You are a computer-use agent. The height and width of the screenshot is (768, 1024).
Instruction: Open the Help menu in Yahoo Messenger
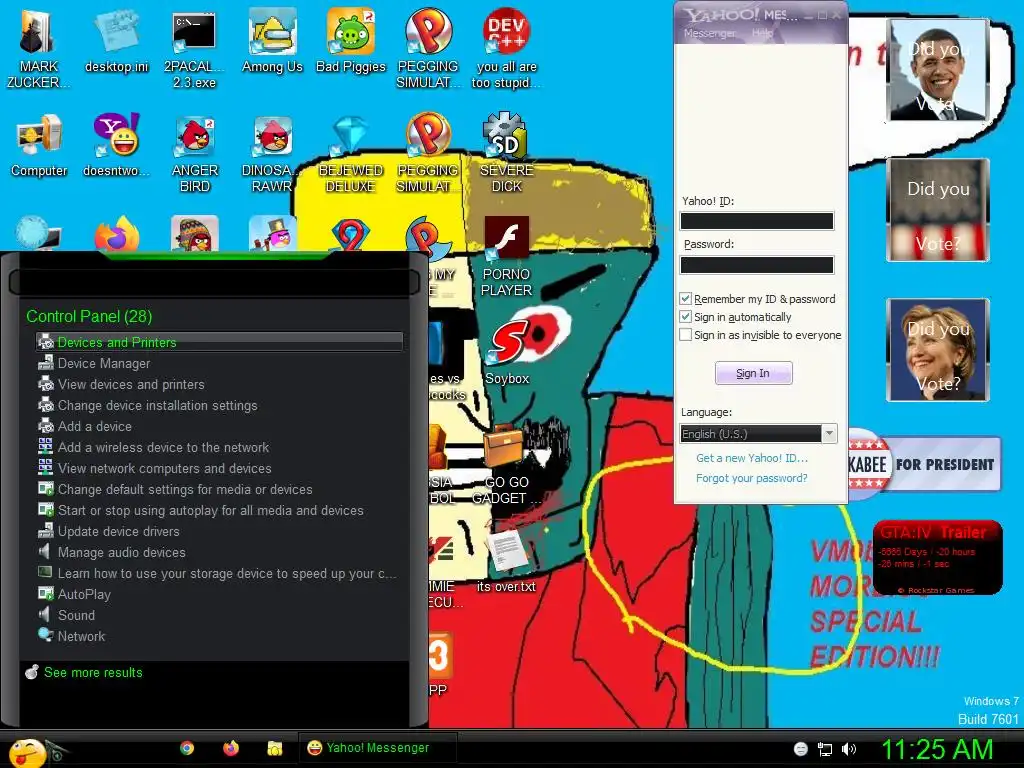point(762,33)
